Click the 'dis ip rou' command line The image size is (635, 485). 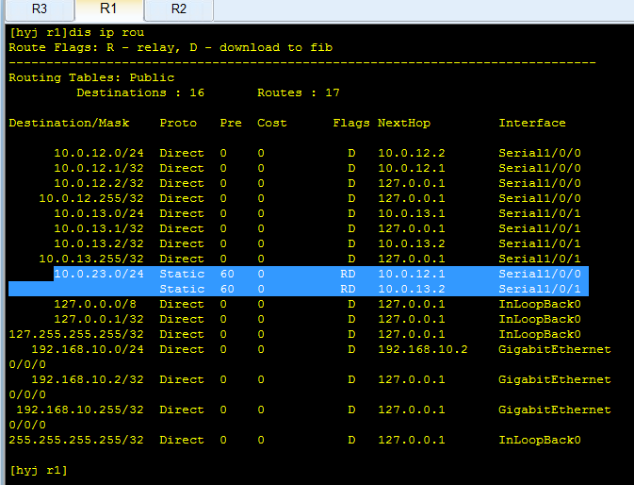pos(77,32)
